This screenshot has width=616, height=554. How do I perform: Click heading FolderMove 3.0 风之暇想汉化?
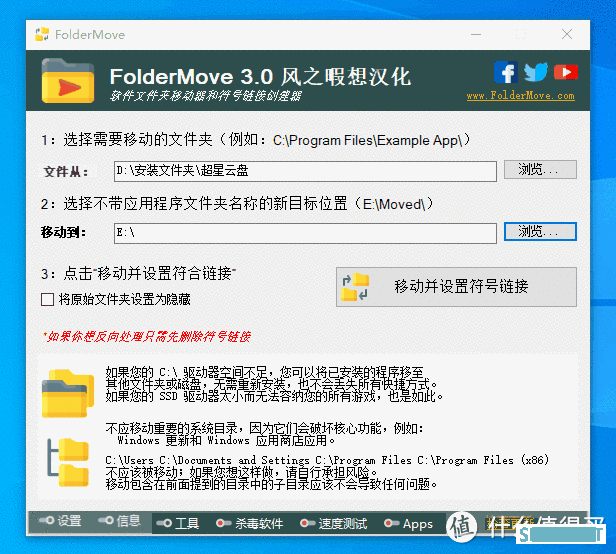[260, 77]
